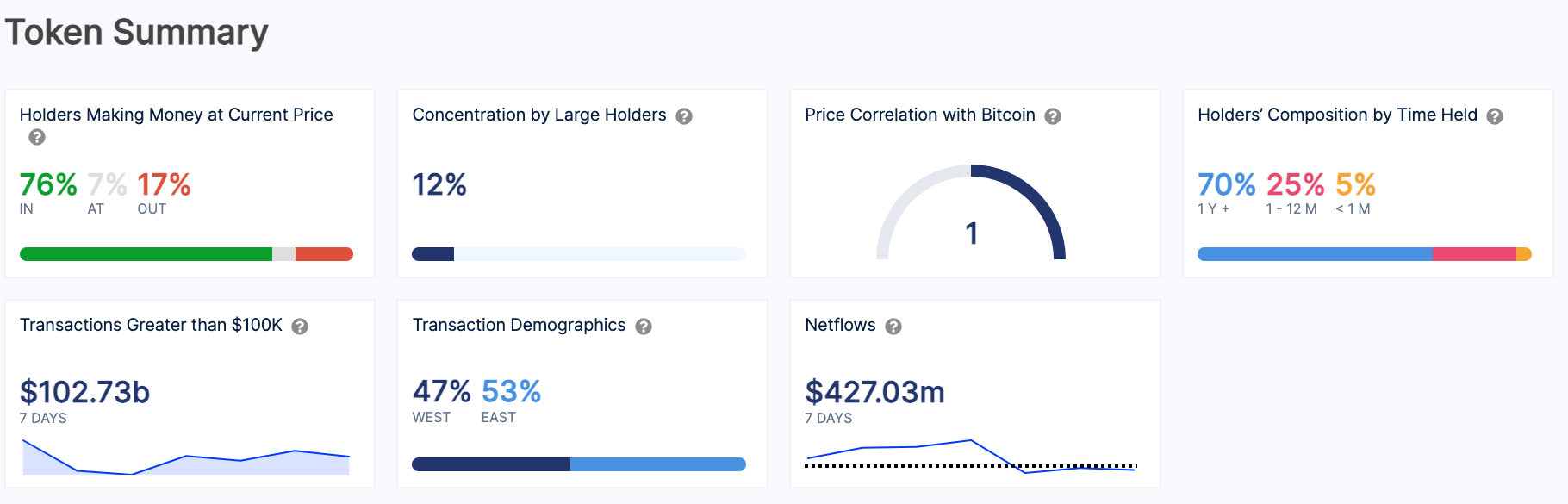
Task: Open the Transactions Greater than $100K sparkline chart
Action: (186, 458)
